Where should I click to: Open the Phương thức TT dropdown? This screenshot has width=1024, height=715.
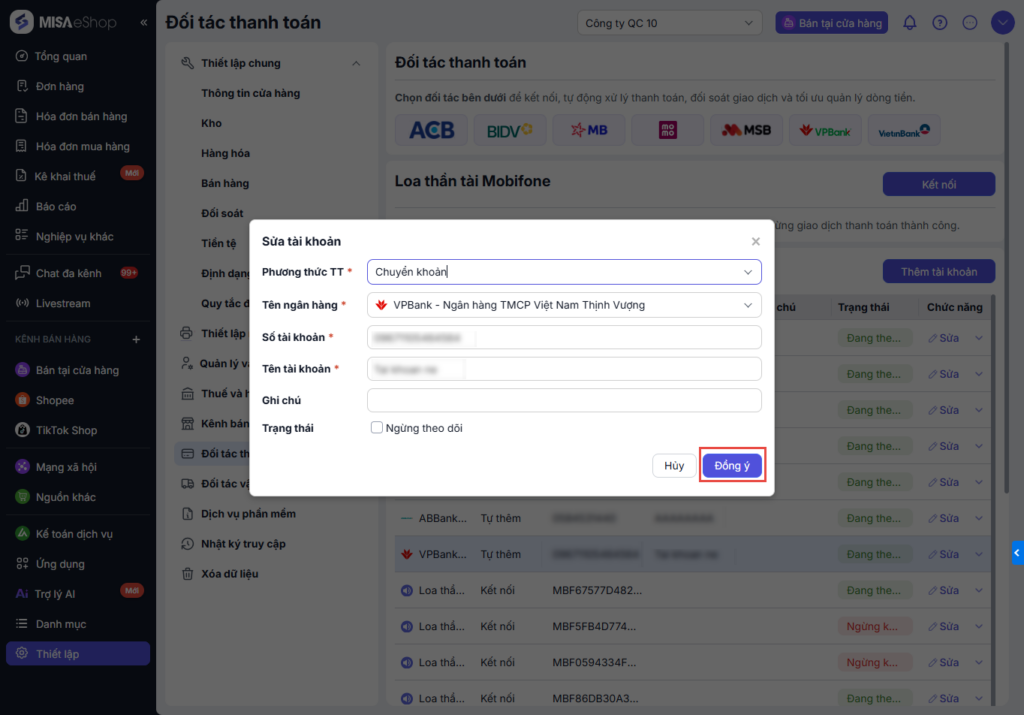coord(564,272)
